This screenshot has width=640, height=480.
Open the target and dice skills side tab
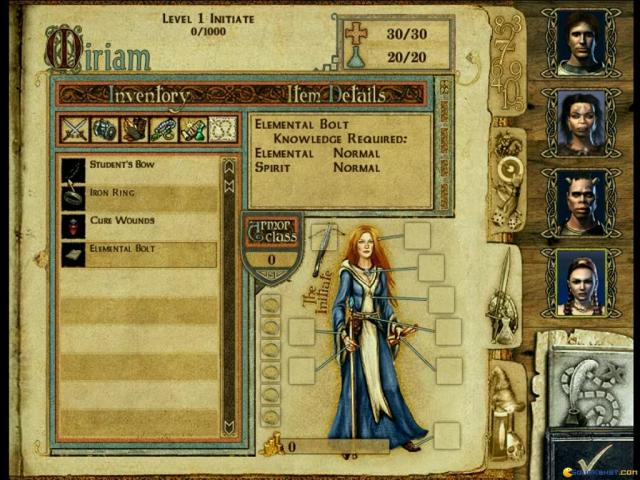pyautogui.click(x=506, y=182)
